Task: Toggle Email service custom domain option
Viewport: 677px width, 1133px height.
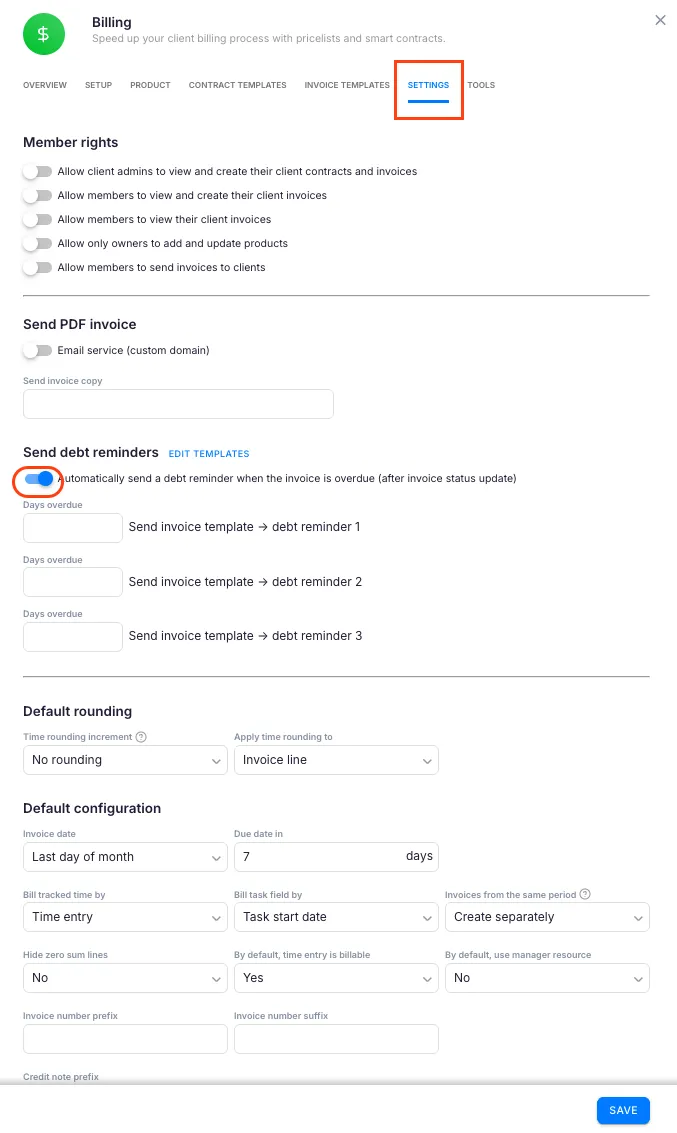Action: tap(37, 350)
